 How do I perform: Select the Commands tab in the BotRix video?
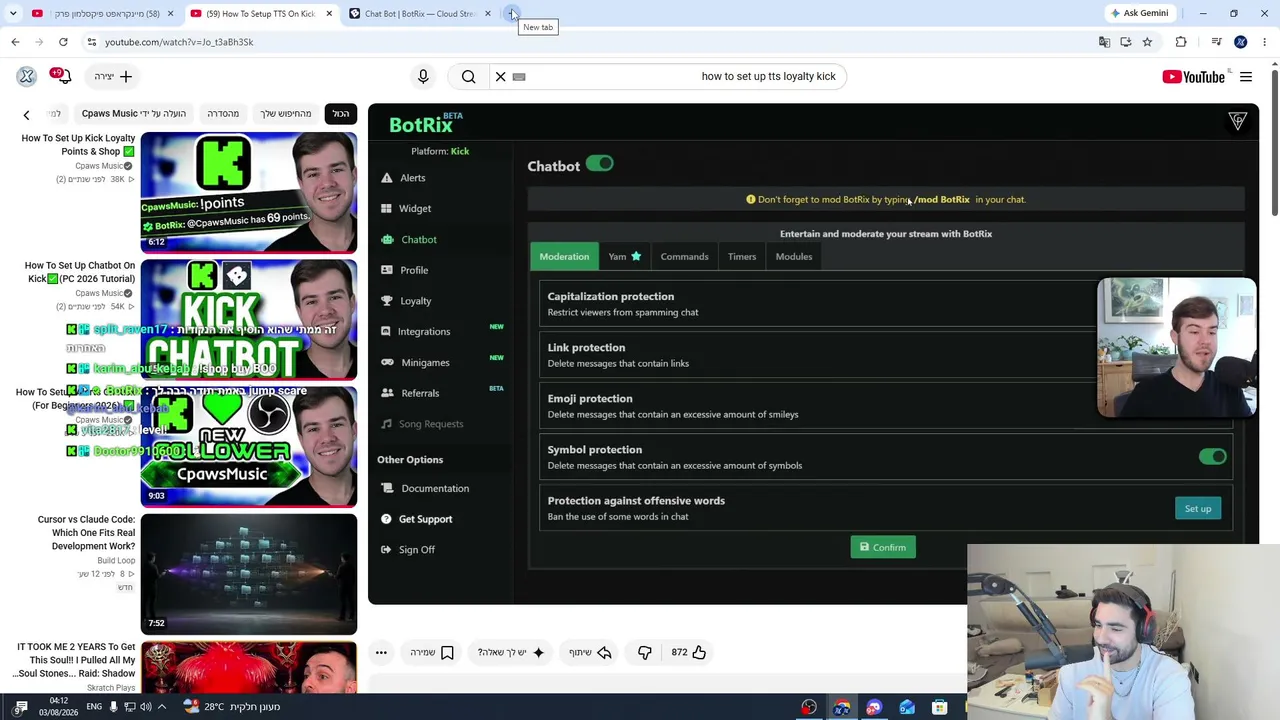point(684,257)
